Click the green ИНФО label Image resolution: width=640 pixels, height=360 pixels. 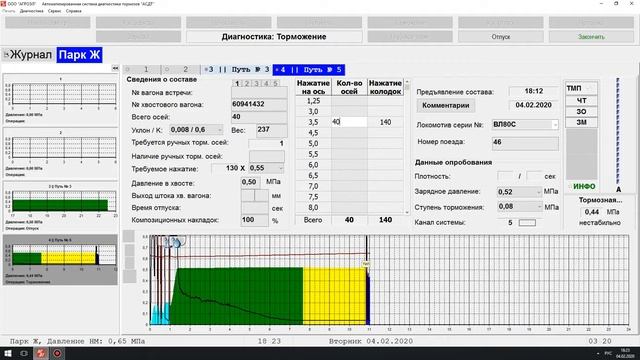coord(584,187)
